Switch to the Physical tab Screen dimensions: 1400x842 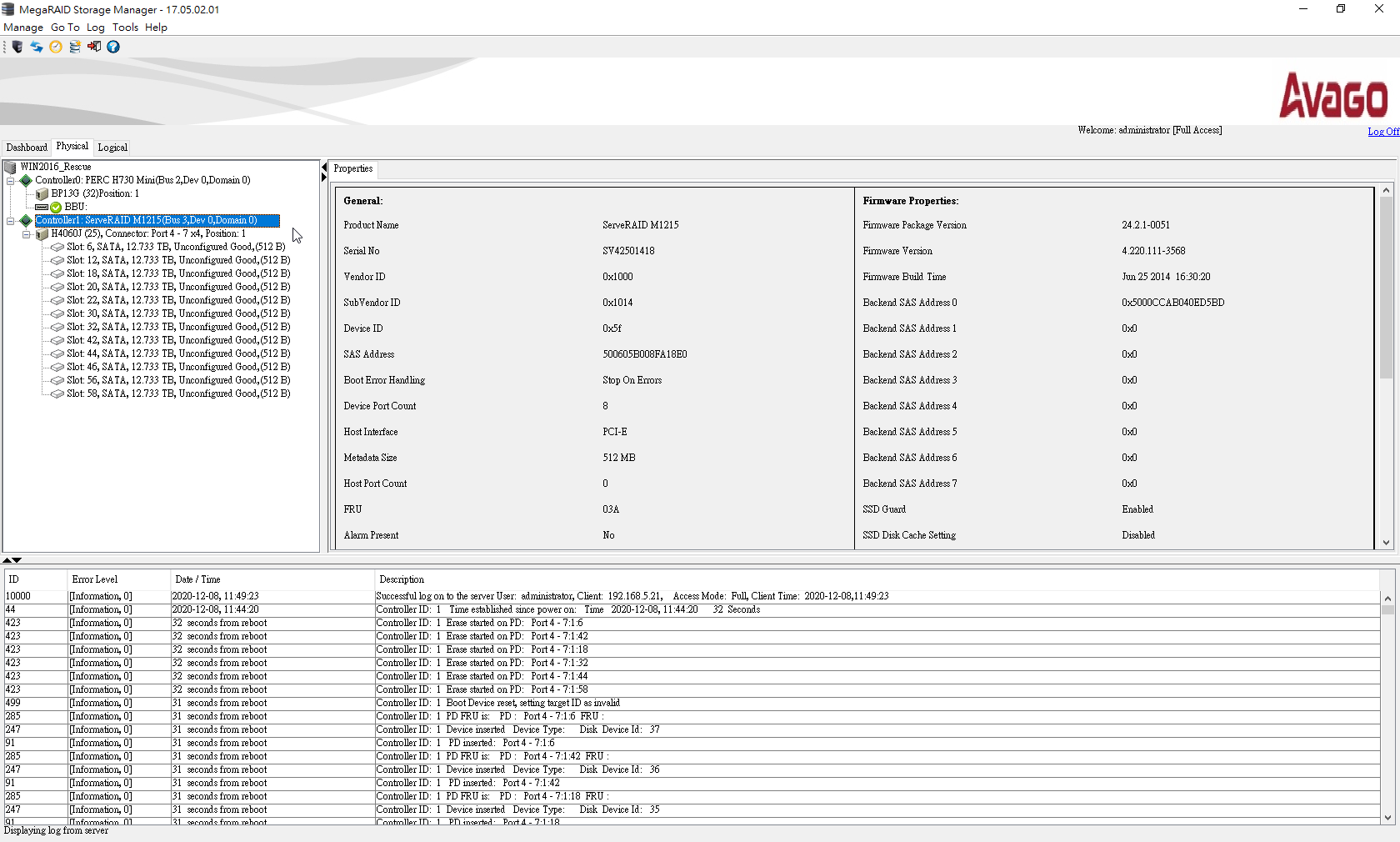click(x=72, y=147)
